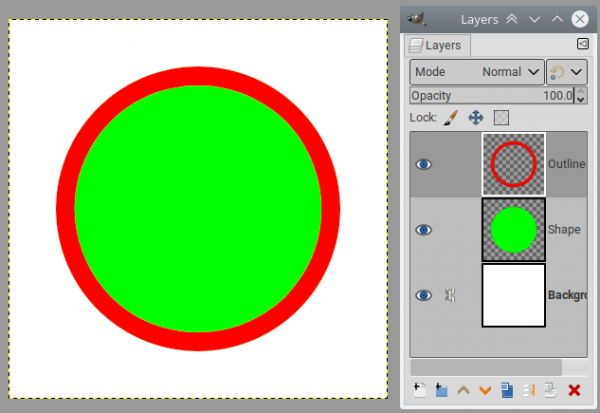
Task: Hide the Outline layer
Action: 424,164
